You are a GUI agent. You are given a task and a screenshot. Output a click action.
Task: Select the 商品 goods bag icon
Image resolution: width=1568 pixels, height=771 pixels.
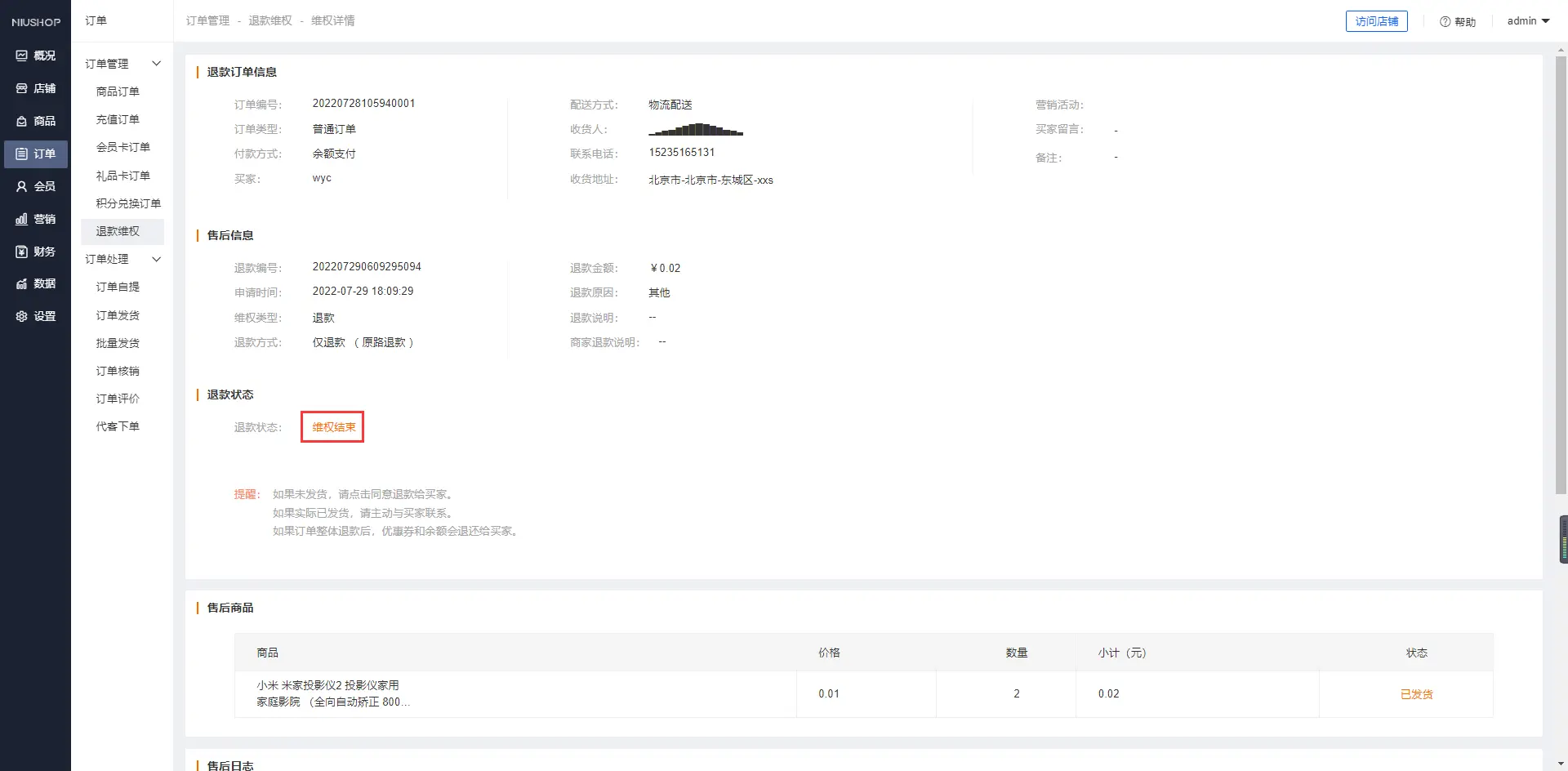(x=22, y=121)
